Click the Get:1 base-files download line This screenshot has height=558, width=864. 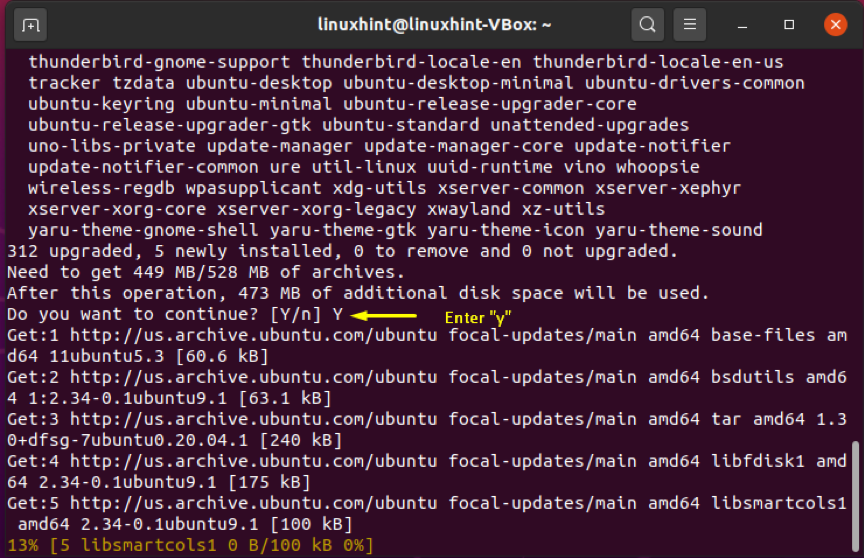click(x=427, y=346)
